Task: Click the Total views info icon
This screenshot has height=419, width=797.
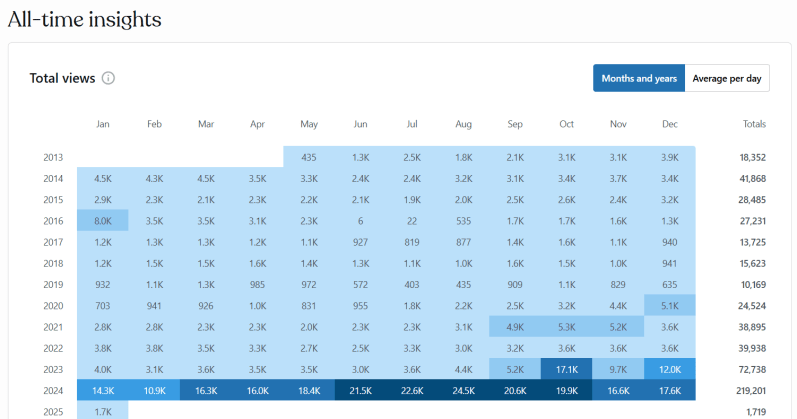Action: pyautogui.click(x=109, y=78)
